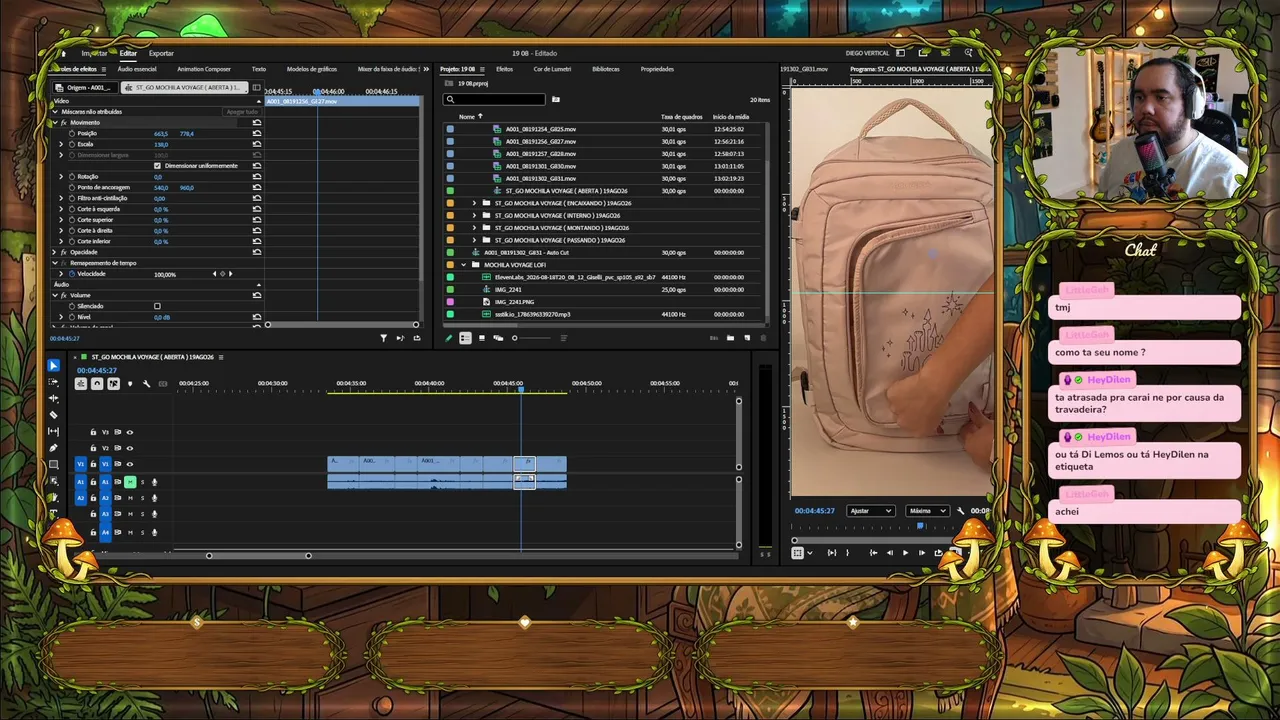Sort project items by Nome column
Screen dimensions: 1280x720
coord(467,117)
